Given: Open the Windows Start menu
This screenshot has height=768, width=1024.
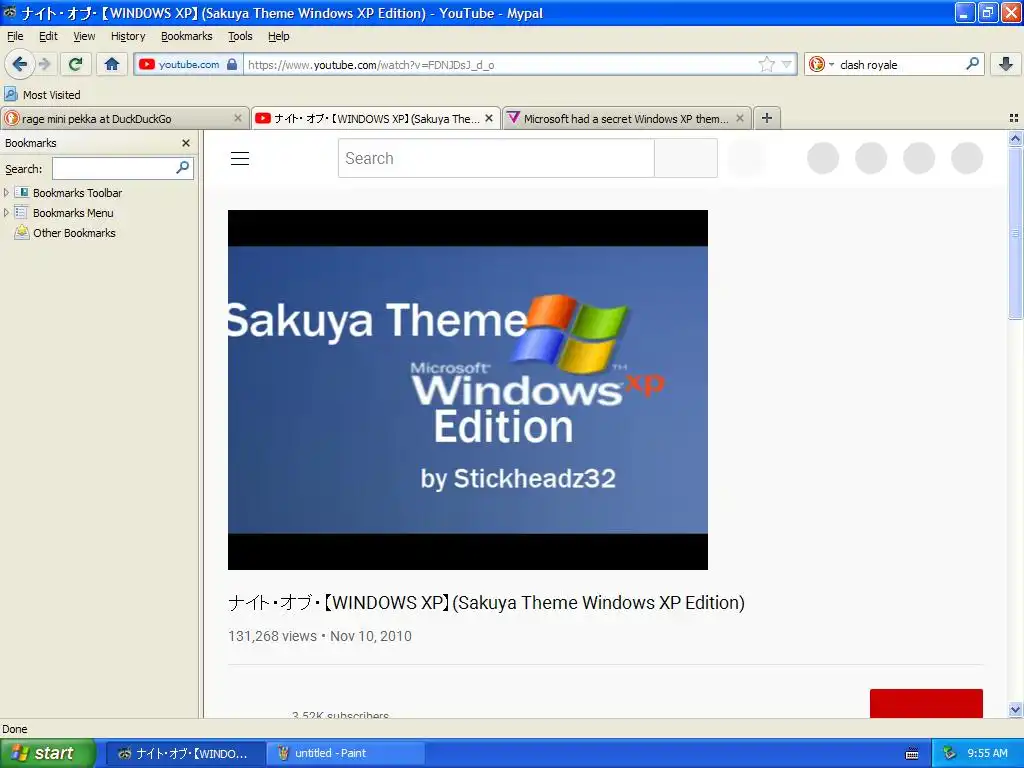Looking at the screenshot, I should (47, 753).
